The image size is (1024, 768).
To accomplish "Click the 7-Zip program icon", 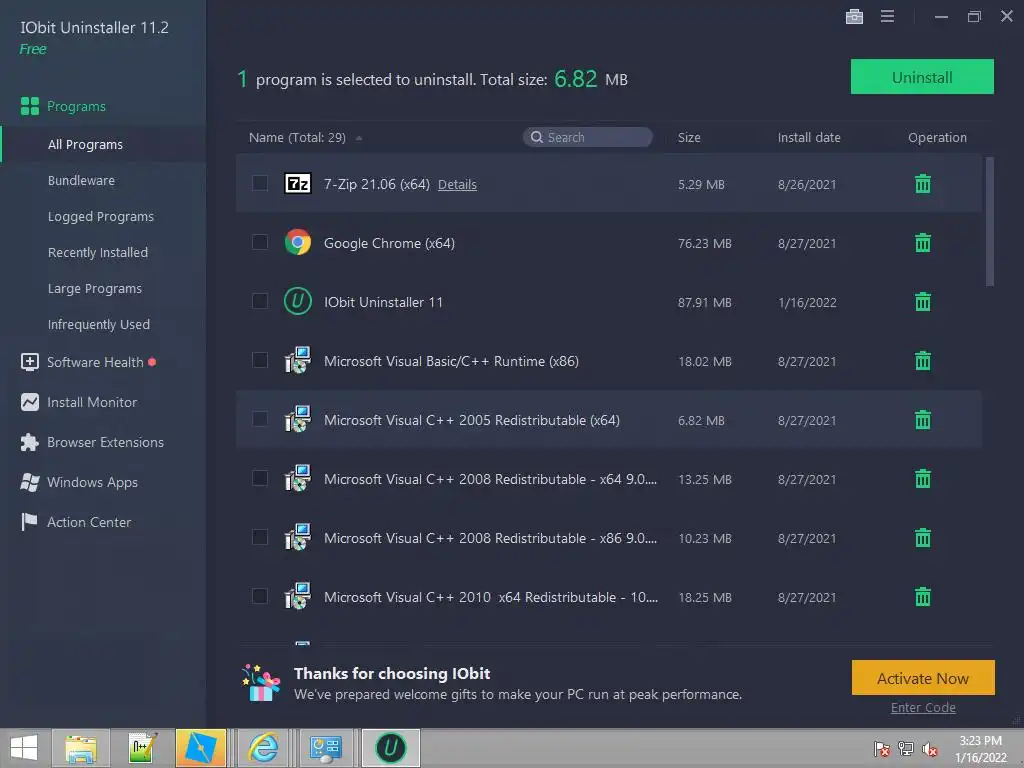I will tap(298, 184).
